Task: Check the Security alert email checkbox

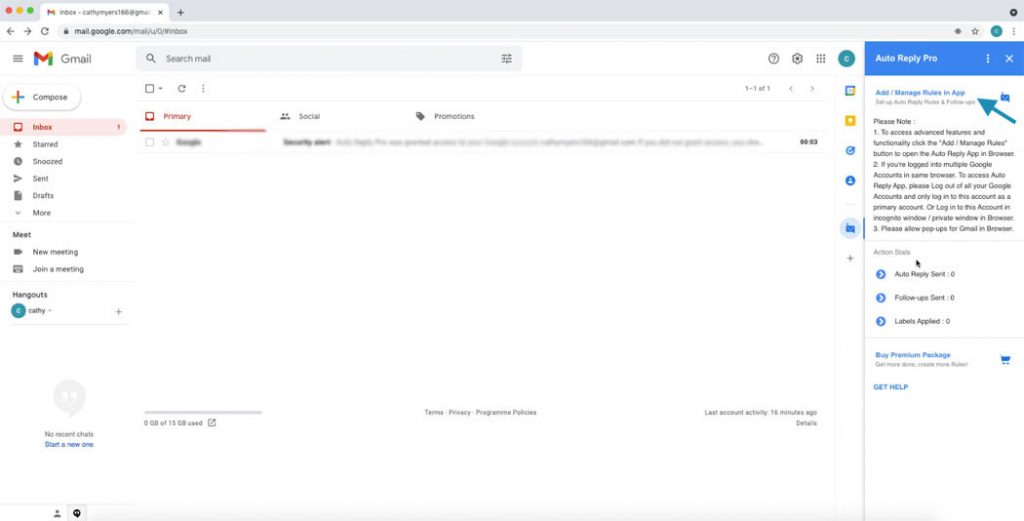Action: point(150,142)
